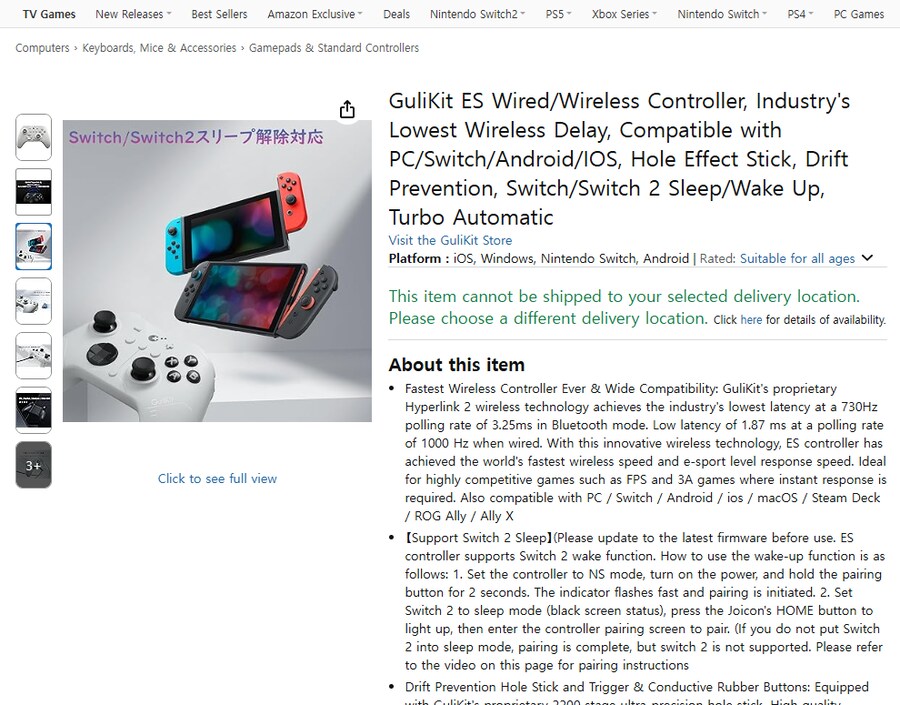Open PC Games in the navigation bar

point(859,14)
